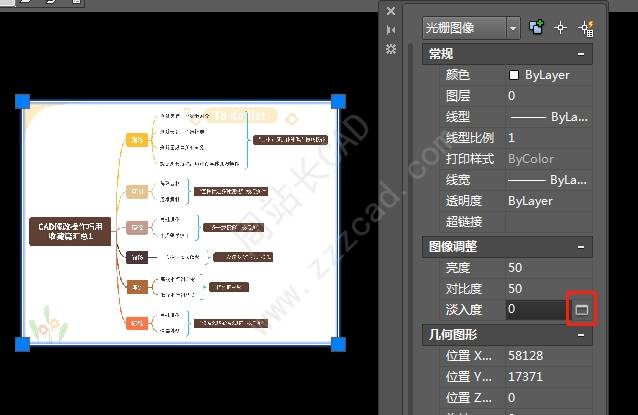
Task: Close the properties palette with the X
Action: coord(391,11)
